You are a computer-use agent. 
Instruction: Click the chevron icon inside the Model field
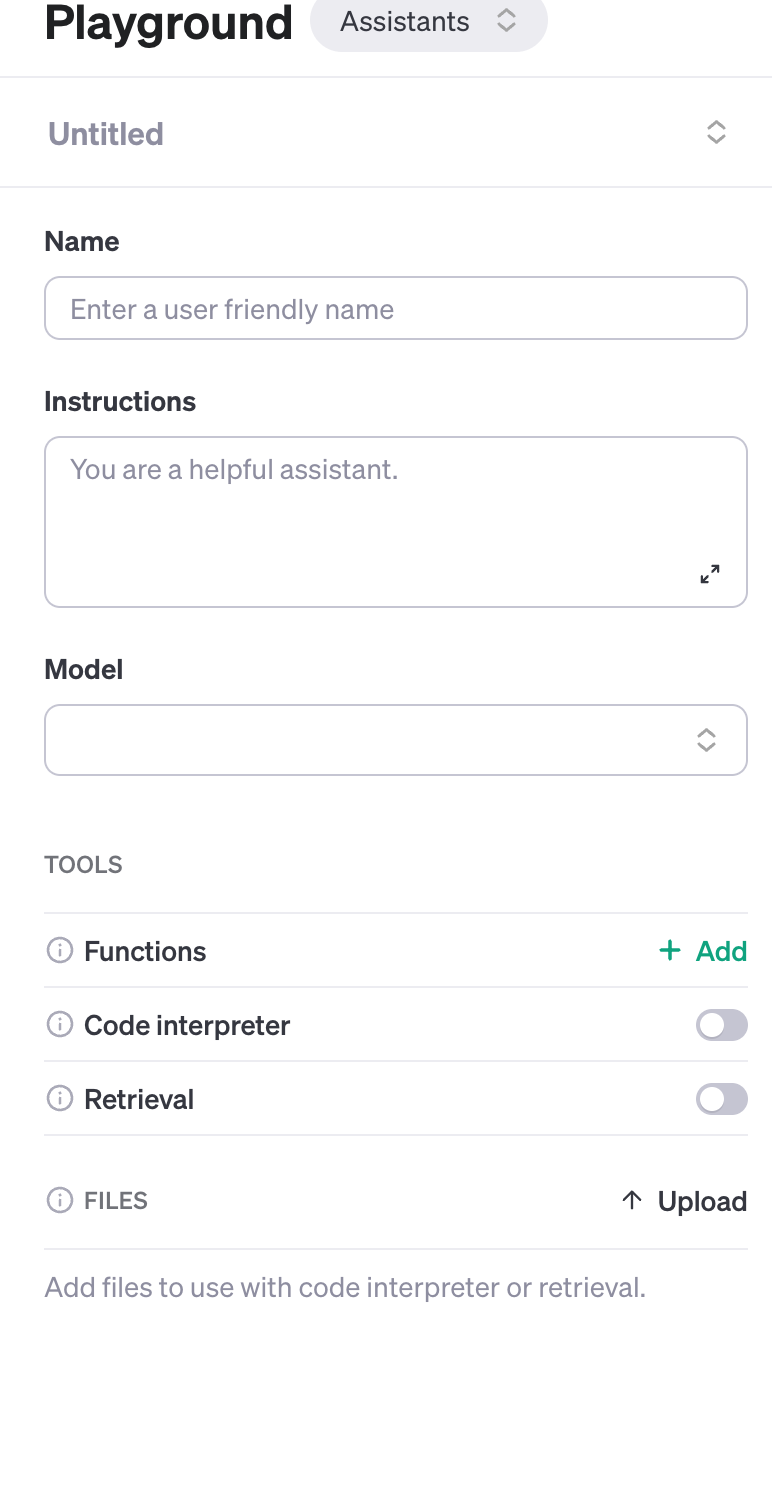(x=706, y=740)
